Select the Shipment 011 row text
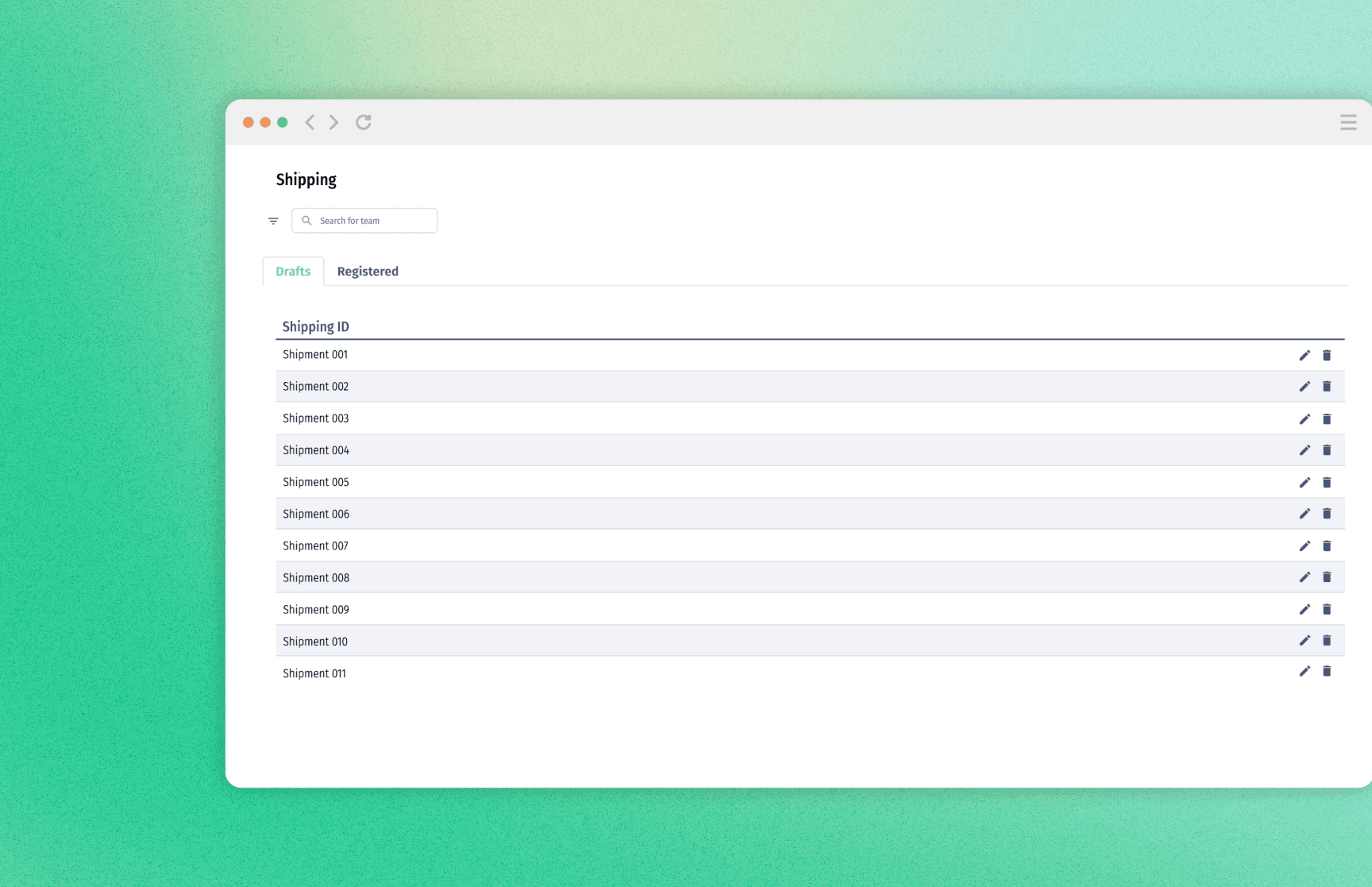The width and height of the screenshot is (1372, 887). point(314,673)
